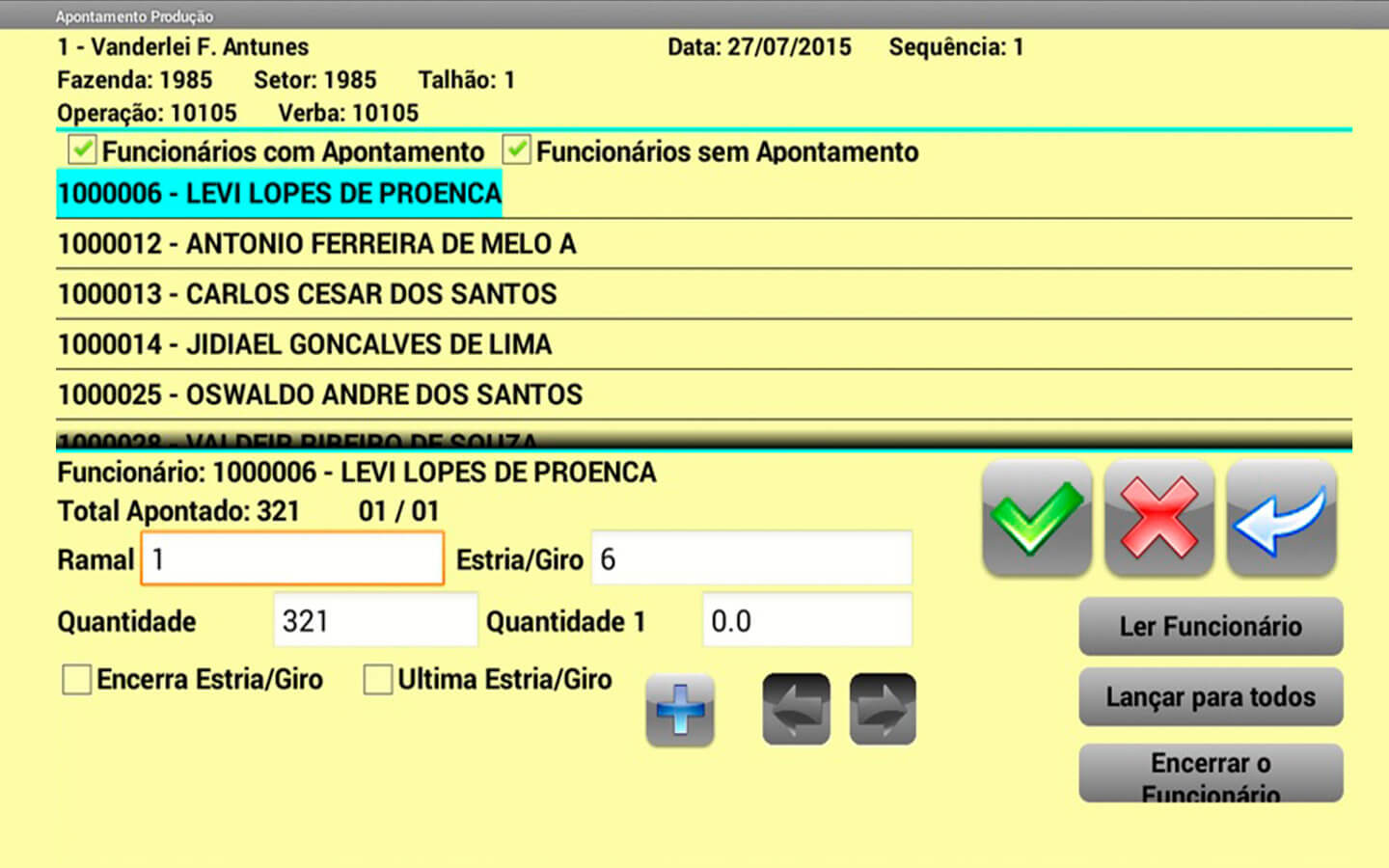1389x868 pixels.
Task: Enable Encerra Estria/Giro checkbox
Action: (x=77, y=680)
